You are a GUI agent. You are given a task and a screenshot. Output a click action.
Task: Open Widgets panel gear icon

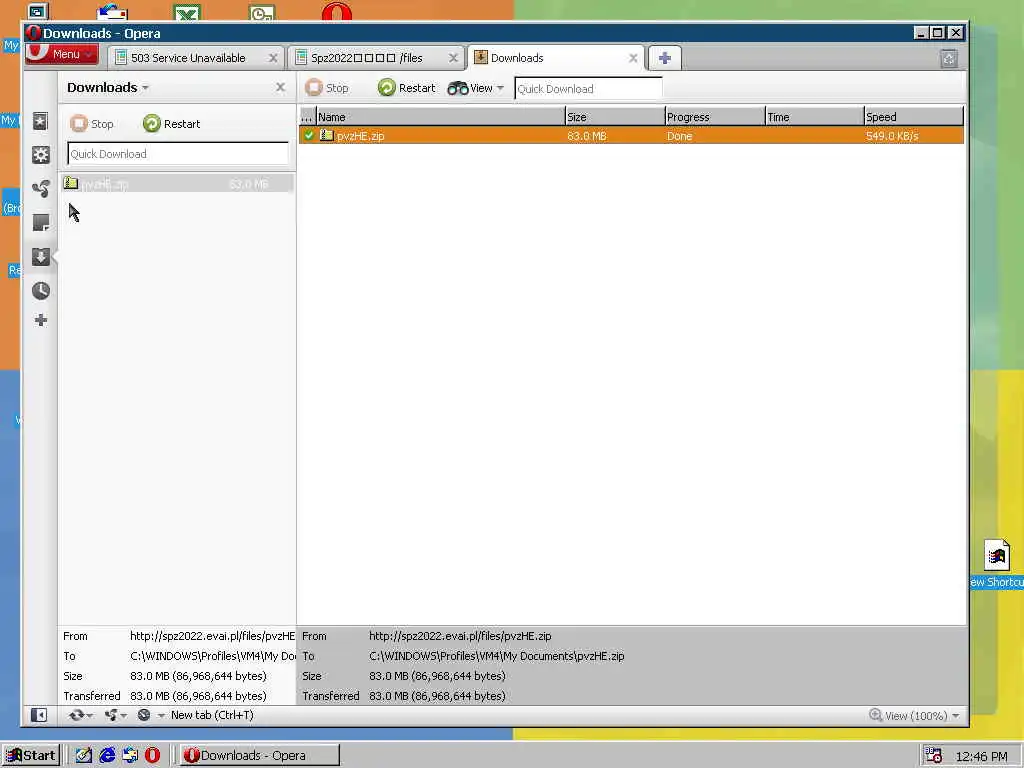(40, 155)
